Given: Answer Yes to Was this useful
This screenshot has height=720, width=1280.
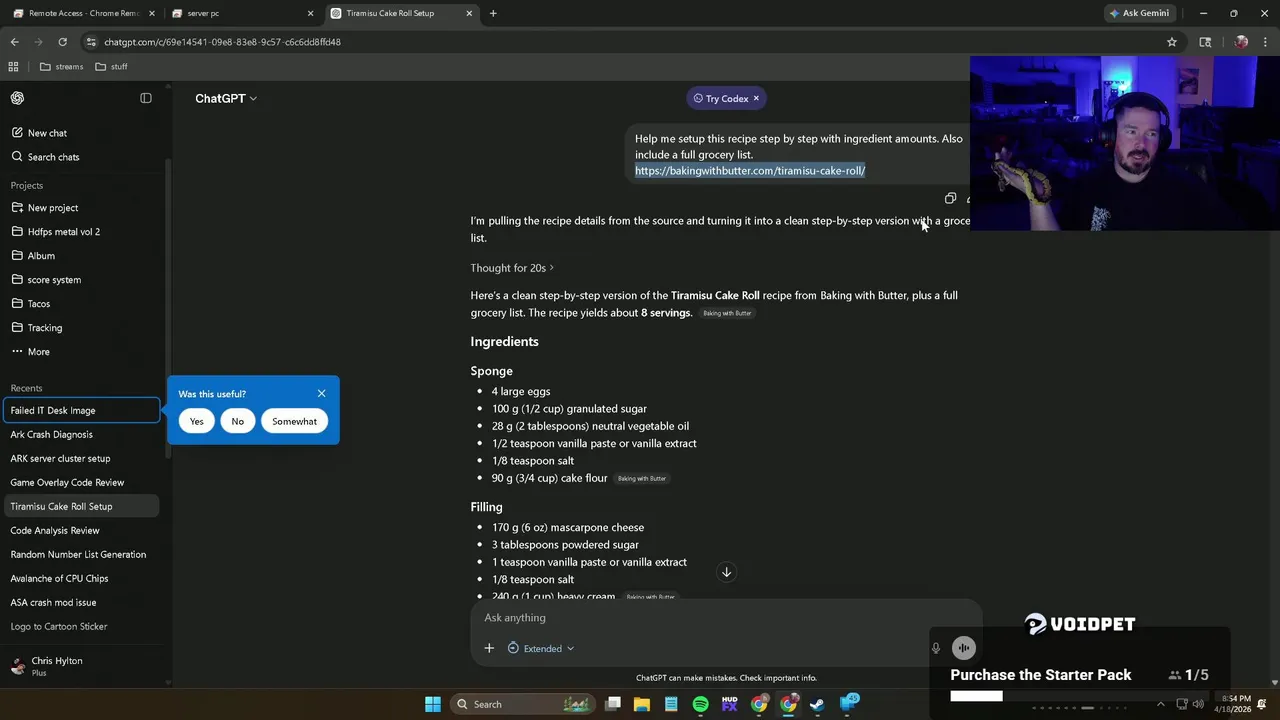Looking at the screenshot, I should [x=197, y=421].
